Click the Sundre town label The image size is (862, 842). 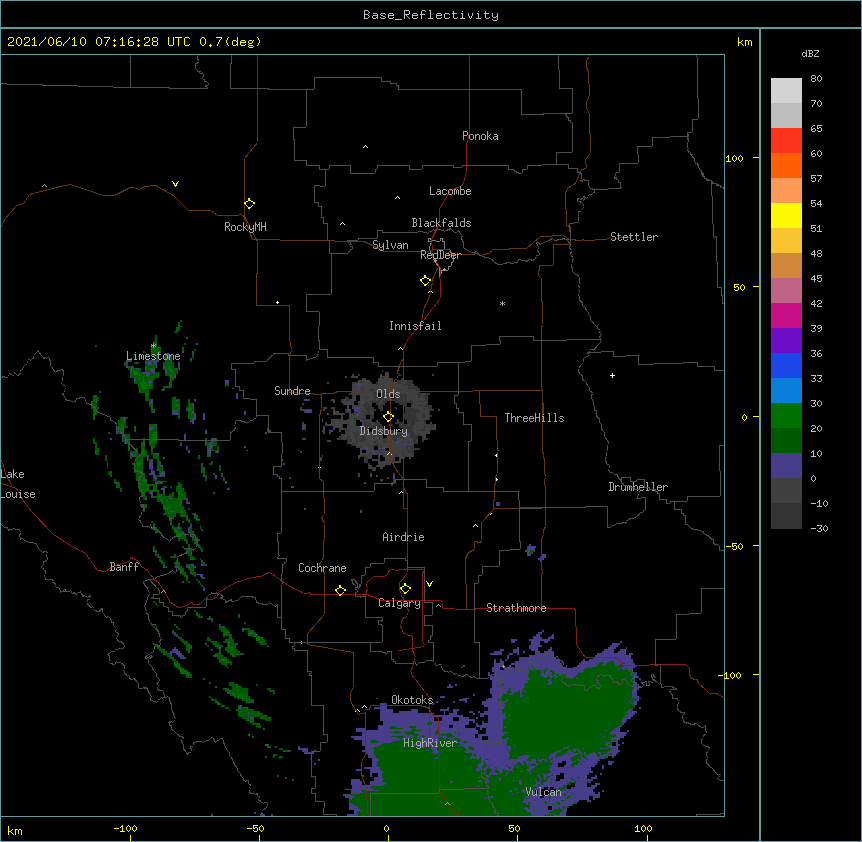[x=292, y=391]
